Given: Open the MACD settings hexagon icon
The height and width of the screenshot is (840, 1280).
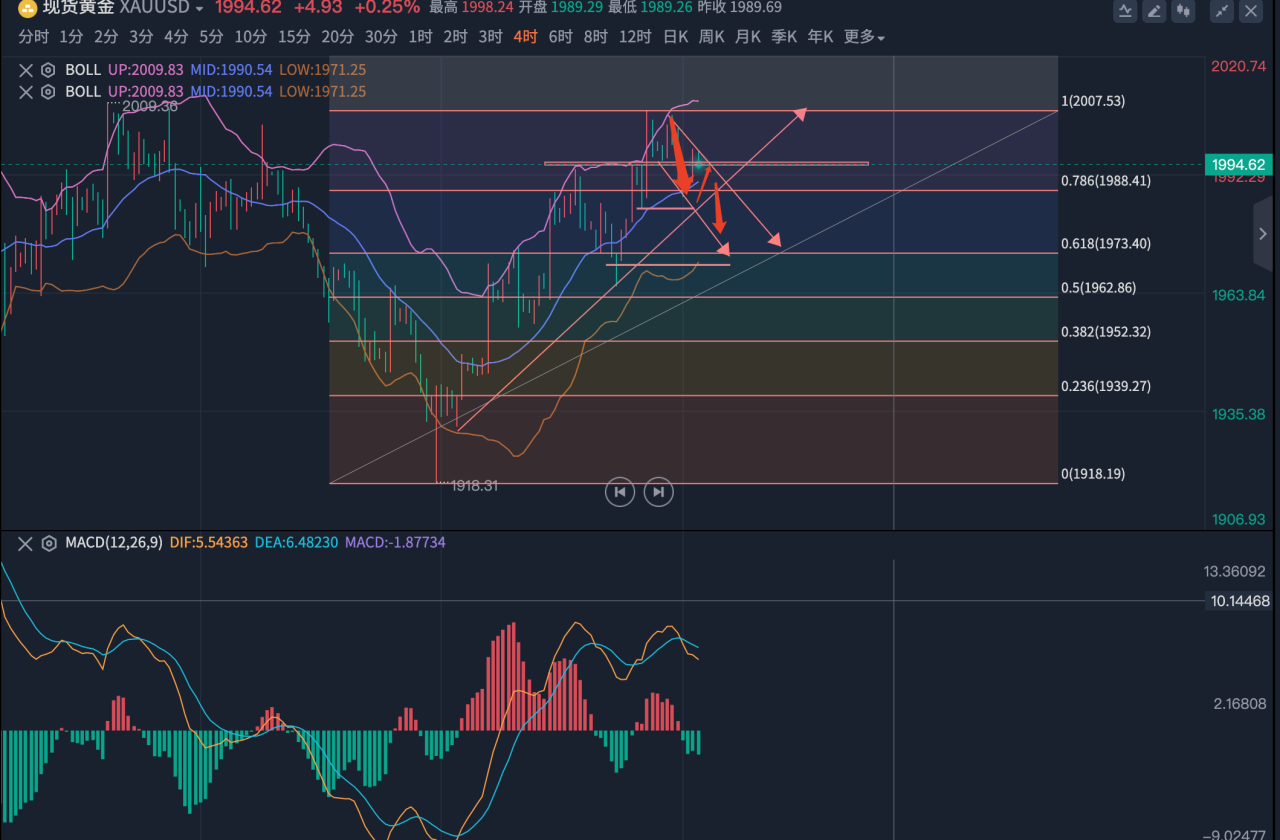Looking at the screenshot, I should point(47,543).
